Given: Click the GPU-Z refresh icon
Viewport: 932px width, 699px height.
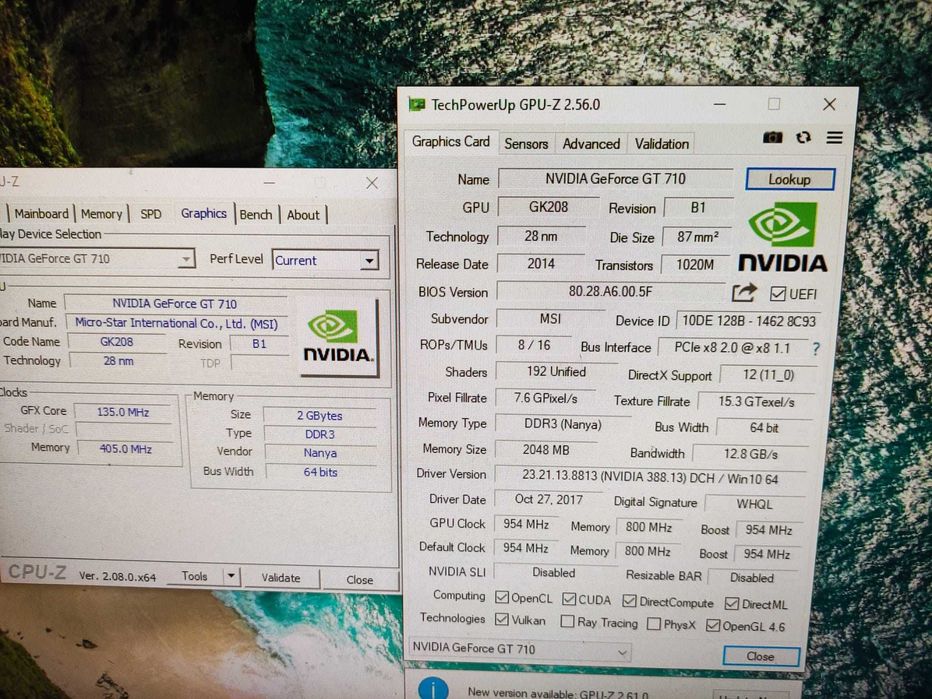Looking at the screenshot, I should (x=804, y=138).
